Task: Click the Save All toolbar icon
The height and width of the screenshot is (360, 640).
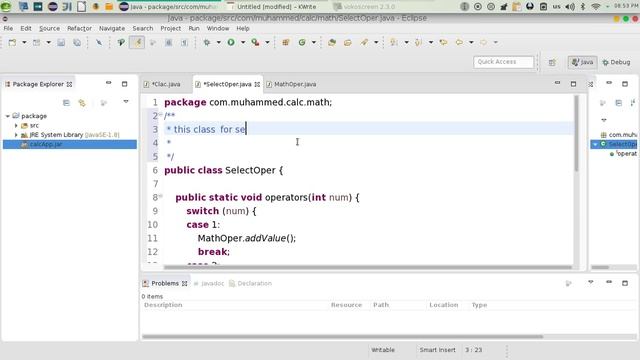Action: [77, 42]
